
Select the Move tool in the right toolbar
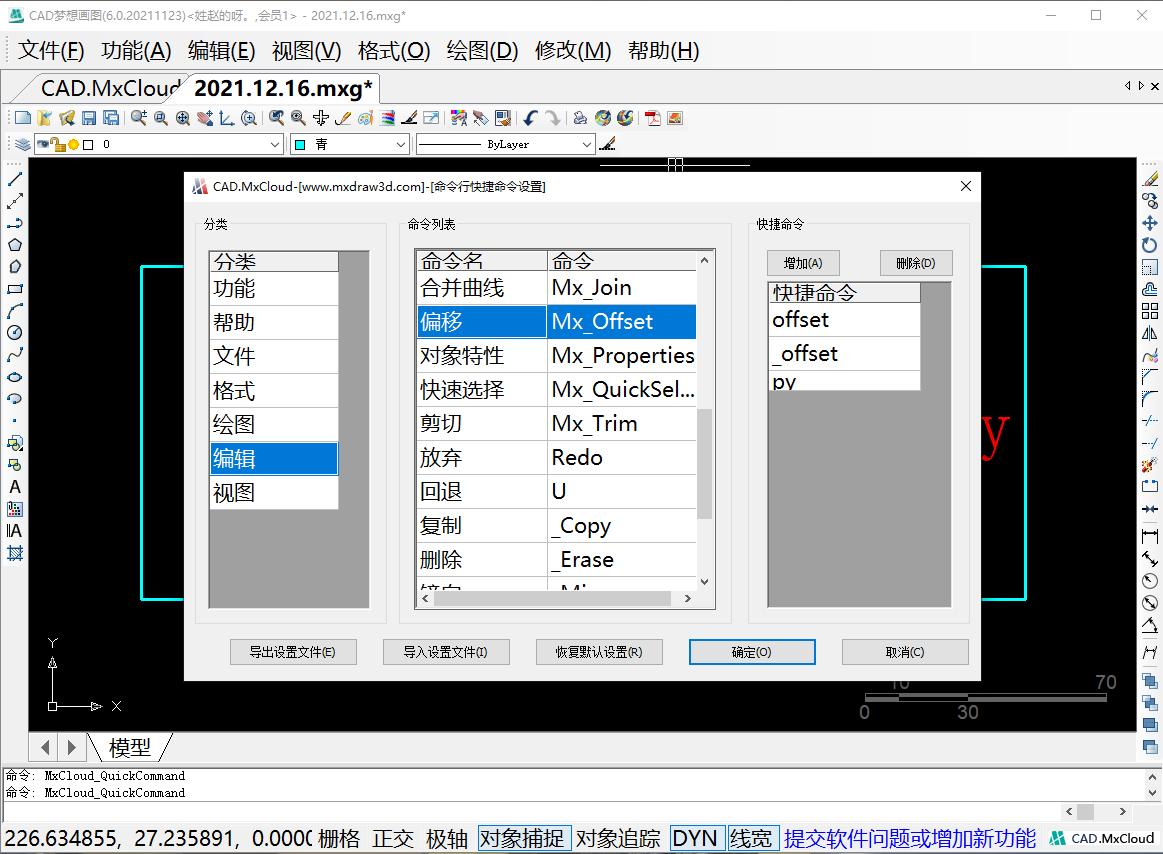1150,222
